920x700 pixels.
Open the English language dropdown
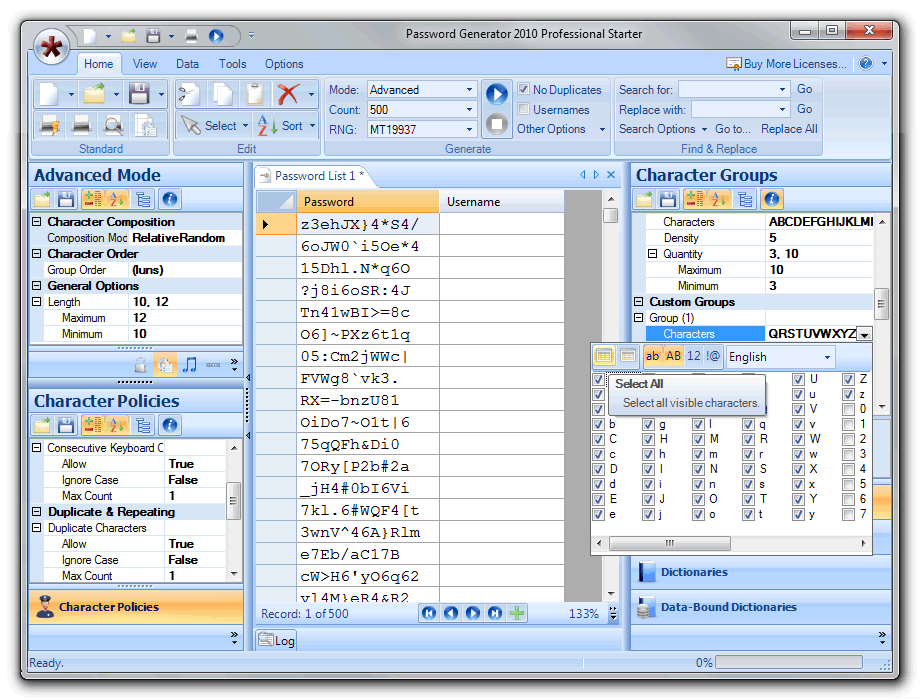tap(779, 355)
